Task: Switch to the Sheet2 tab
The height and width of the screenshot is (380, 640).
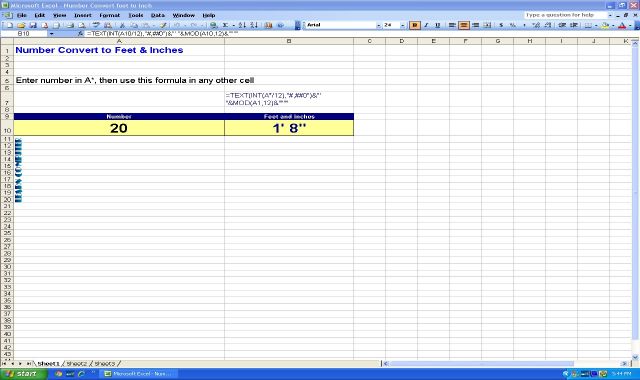Action: pos(77,363)
